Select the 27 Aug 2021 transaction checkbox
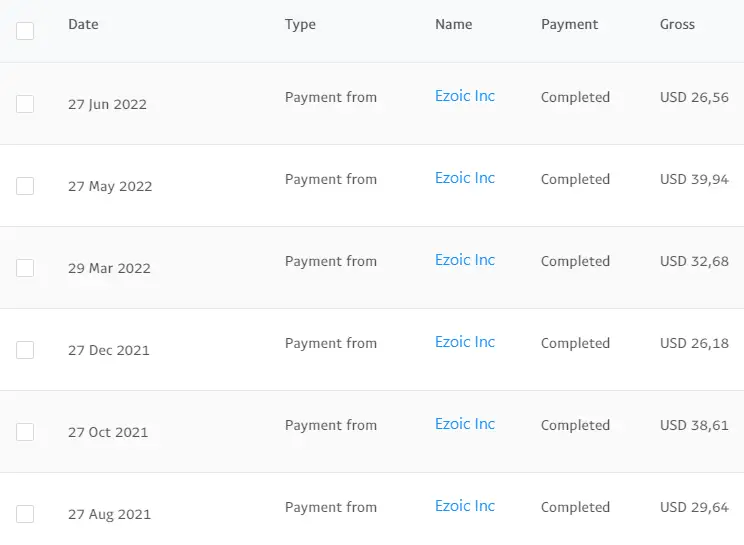744x545 pixels. (25, 514)
